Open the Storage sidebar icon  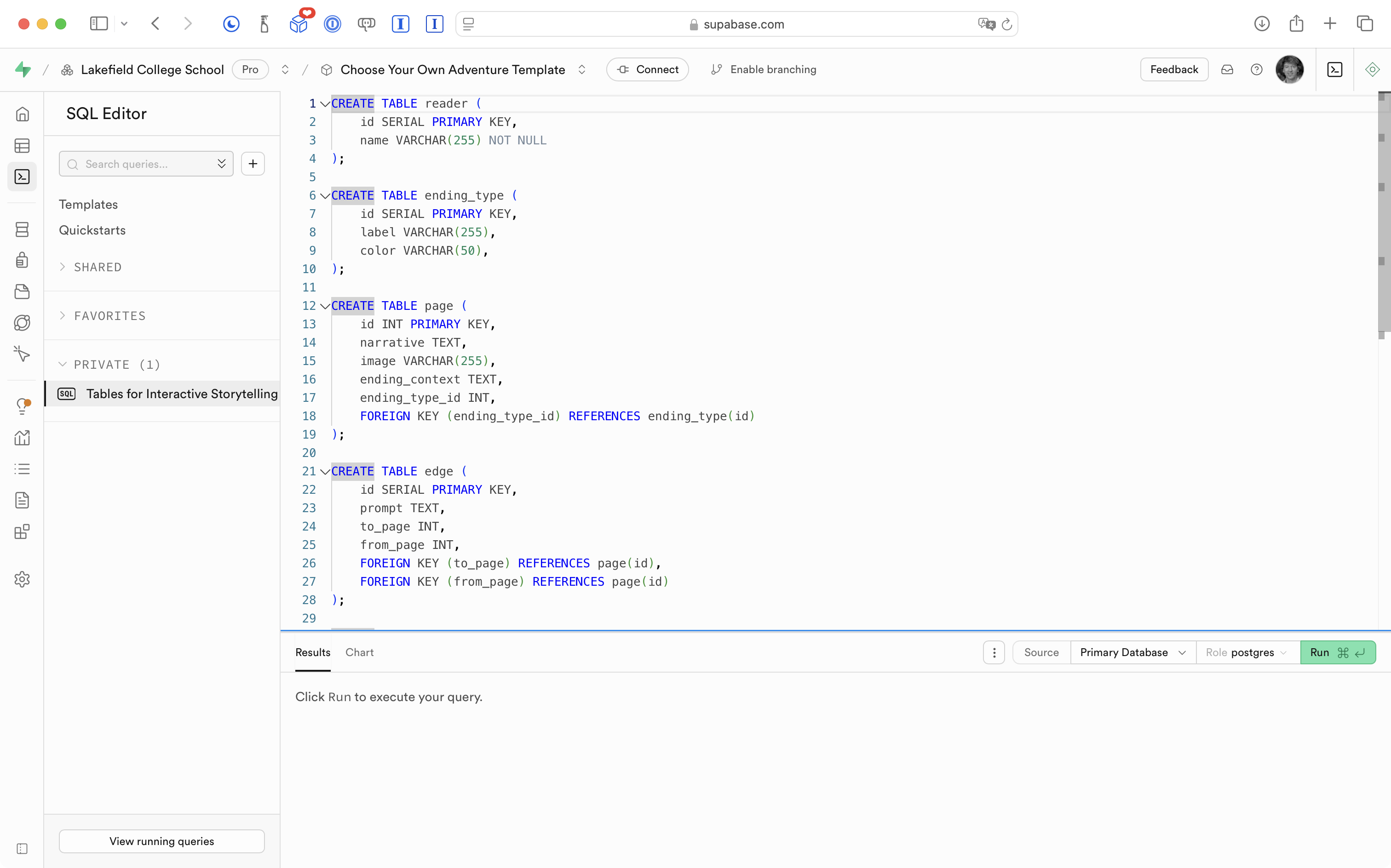[22, 291]
